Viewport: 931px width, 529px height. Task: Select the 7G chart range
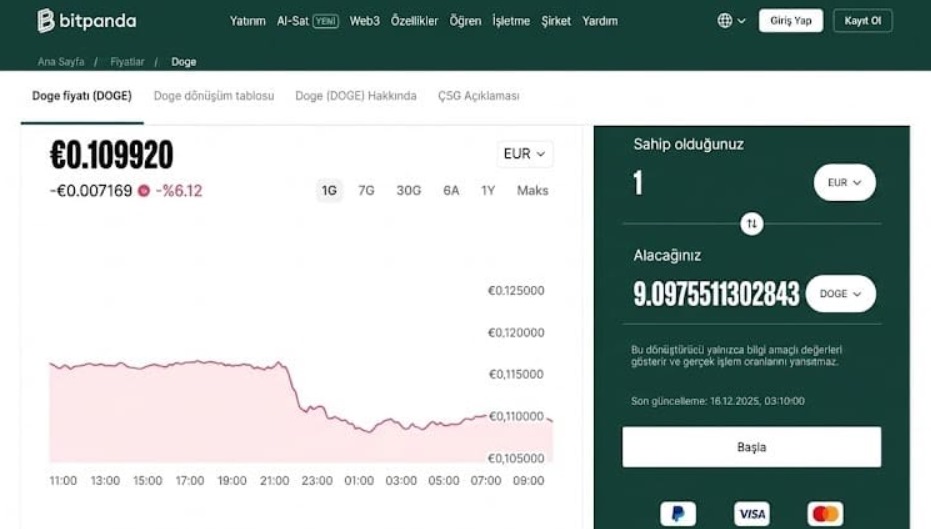tap(366, 191)
